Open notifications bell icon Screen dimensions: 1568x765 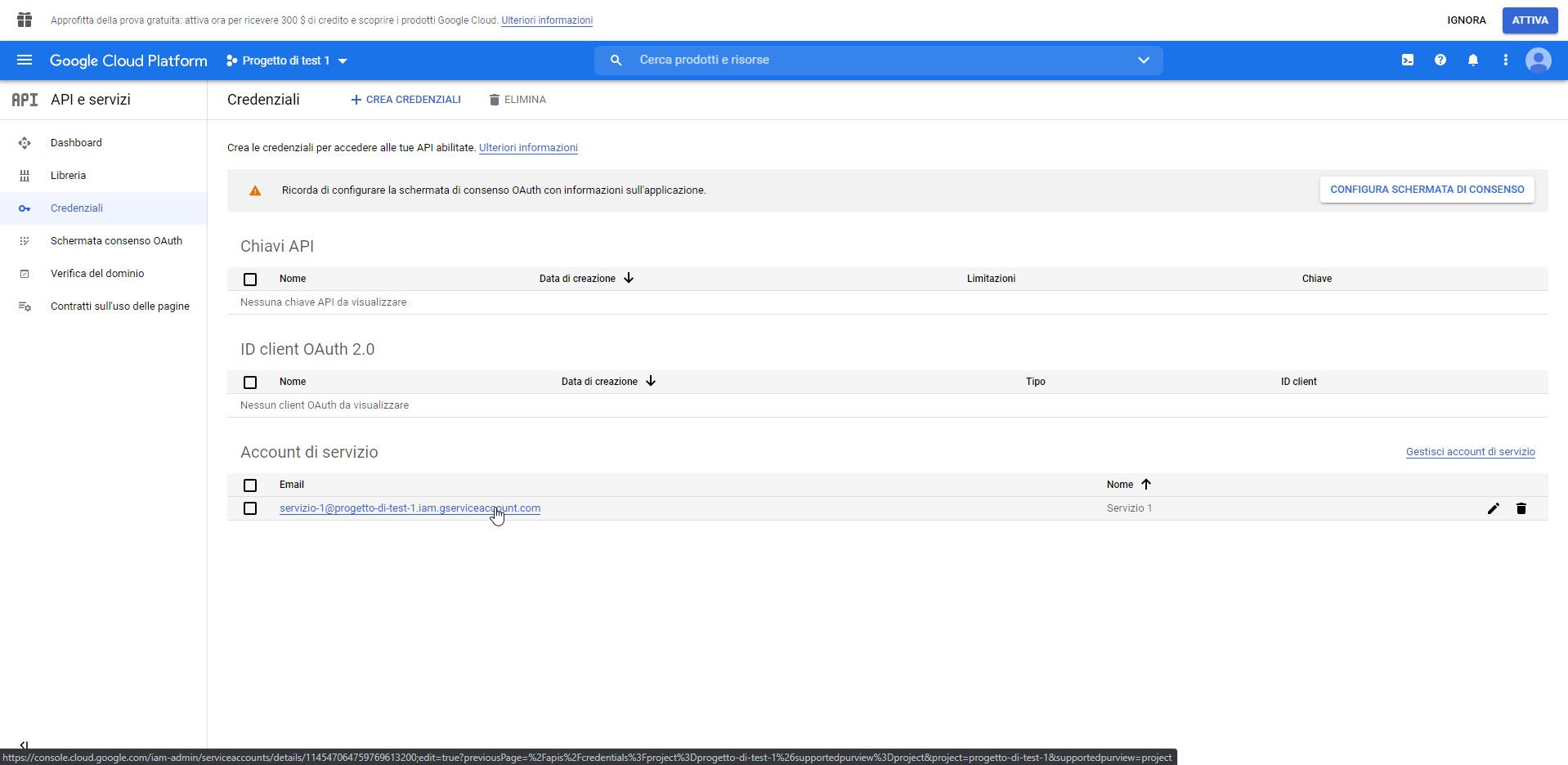pos(1473,60)
